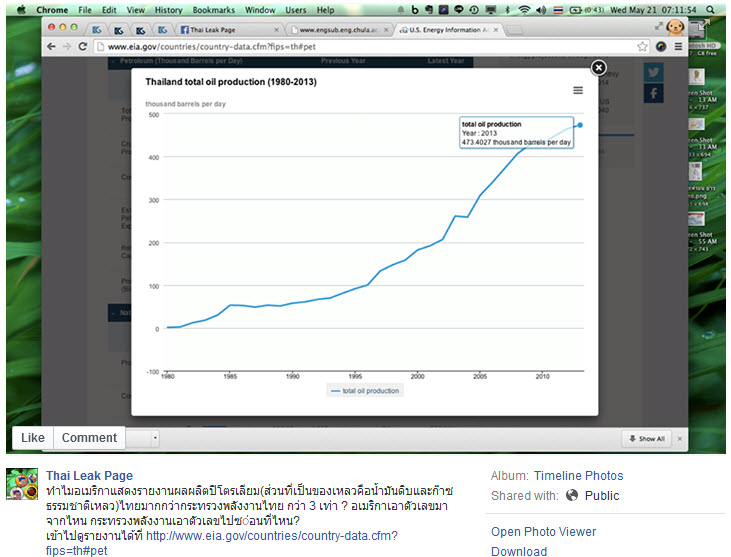The image size is (731, 557).
Task: Open a new Chrome tab
Action: coord(514,30)
